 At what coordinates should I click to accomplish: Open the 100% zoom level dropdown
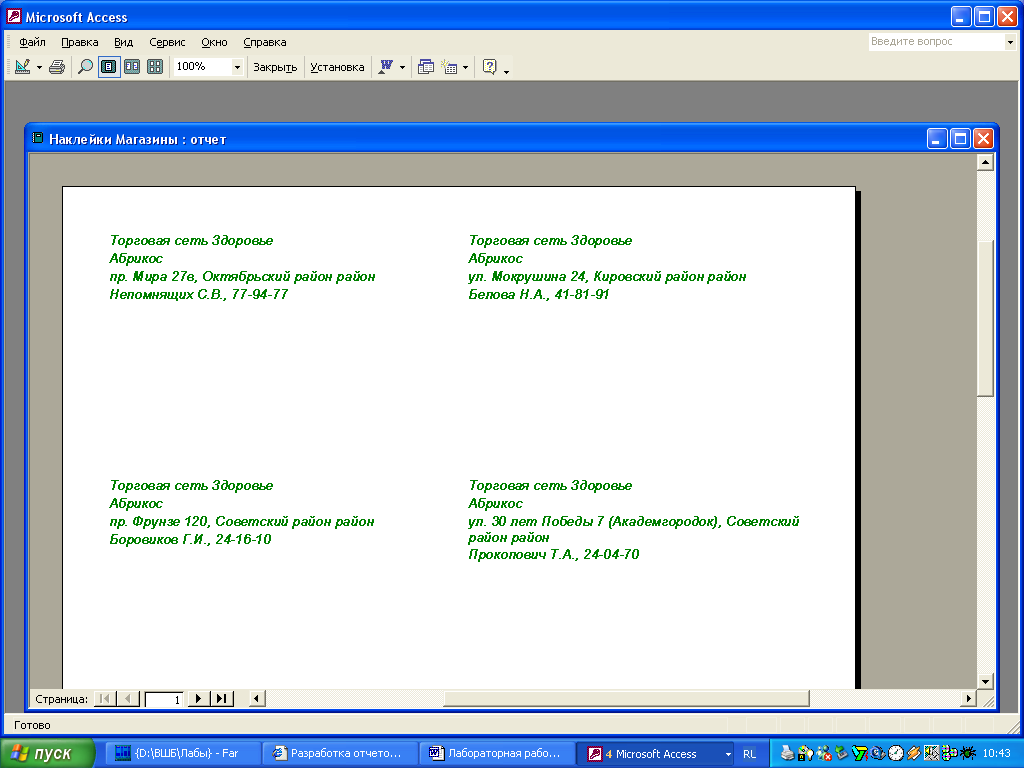coord(237,67)
